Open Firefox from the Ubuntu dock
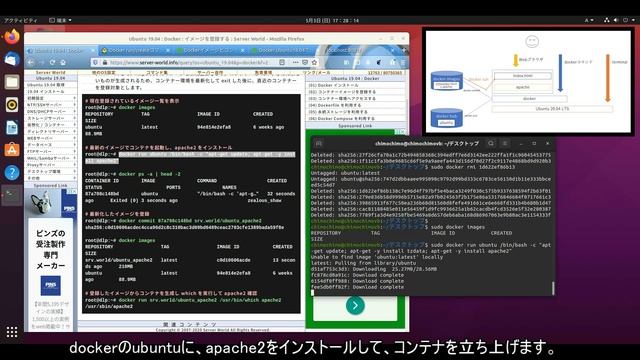 pos(12,37)
